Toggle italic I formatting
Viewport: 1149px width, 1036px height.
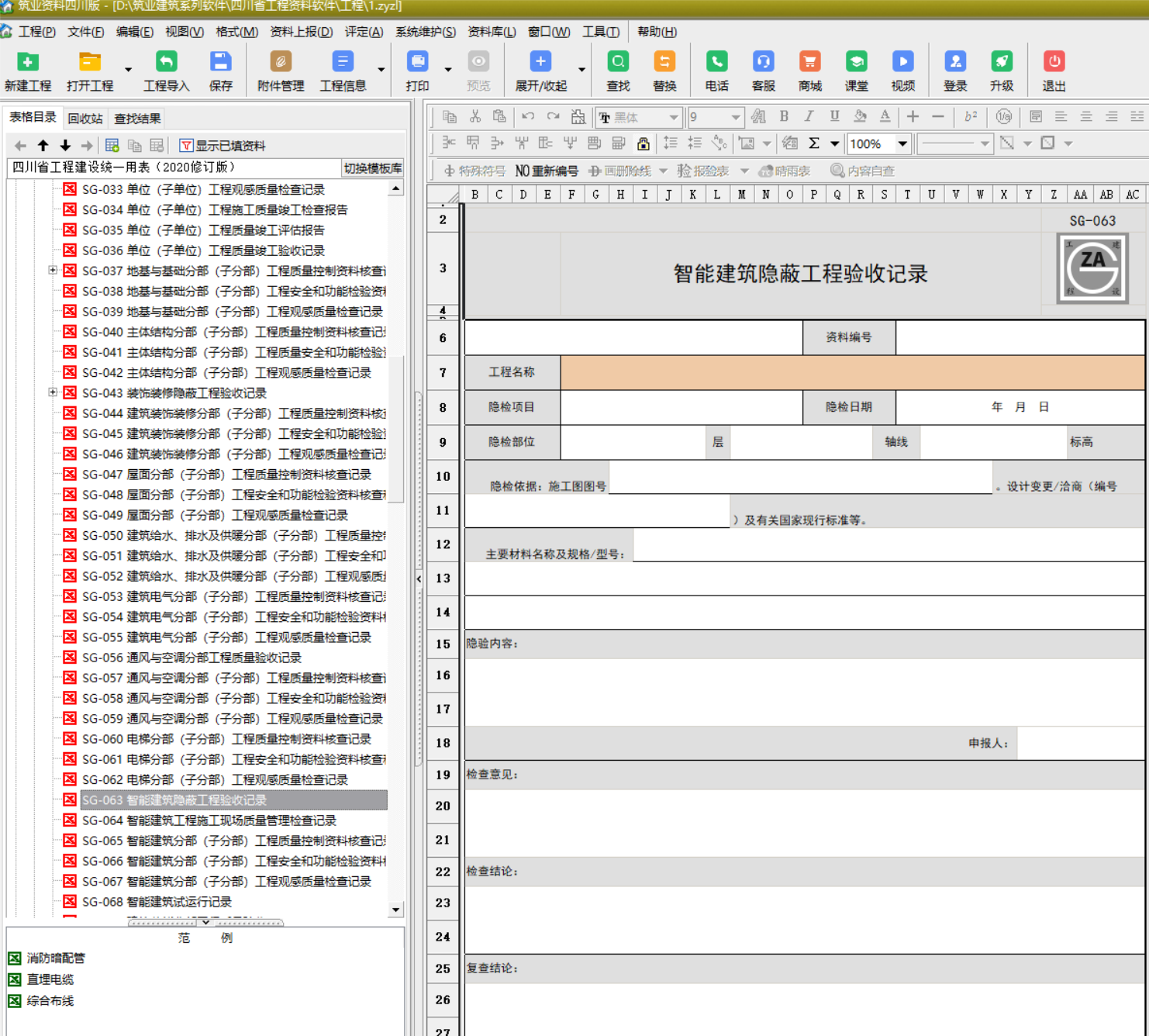click(809, 116)
